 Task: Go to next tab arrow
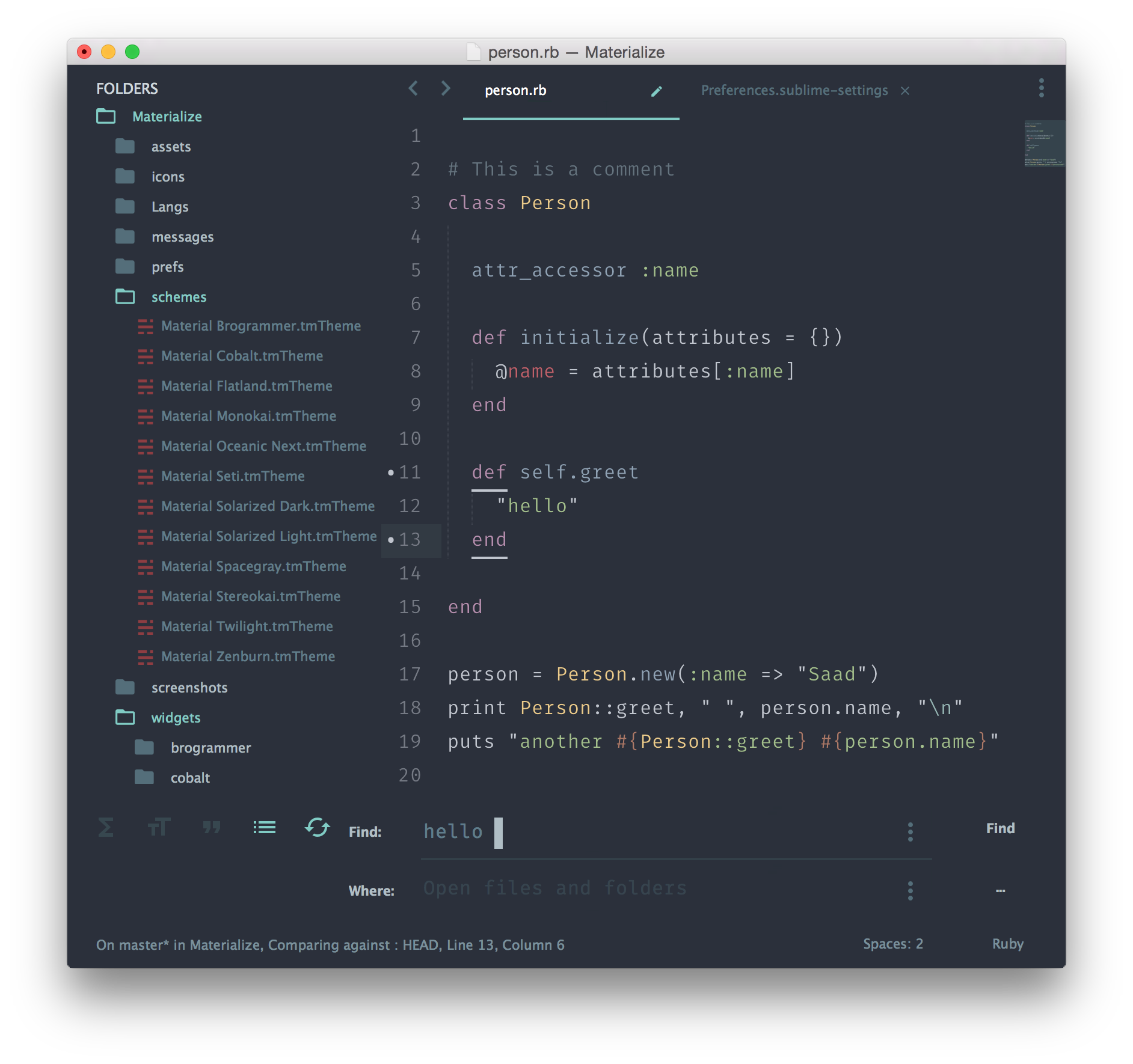pyautogui.click(x=446, y=89)
